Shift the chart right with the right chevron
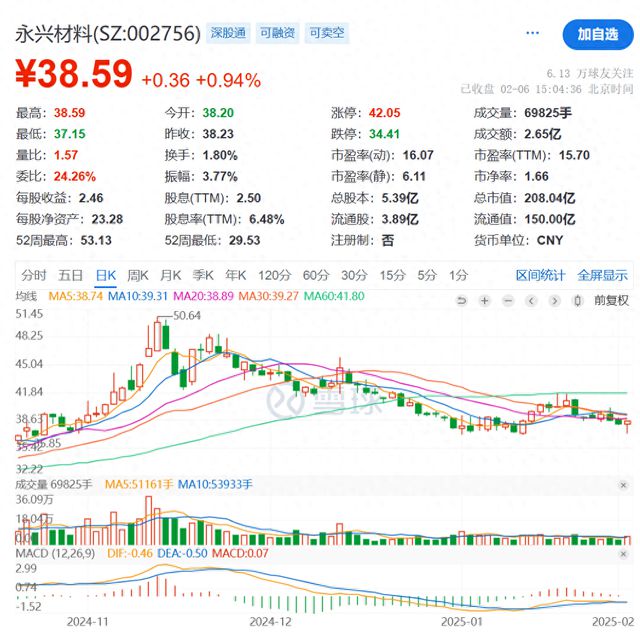640x636 pixels. (x=554, y=301)
